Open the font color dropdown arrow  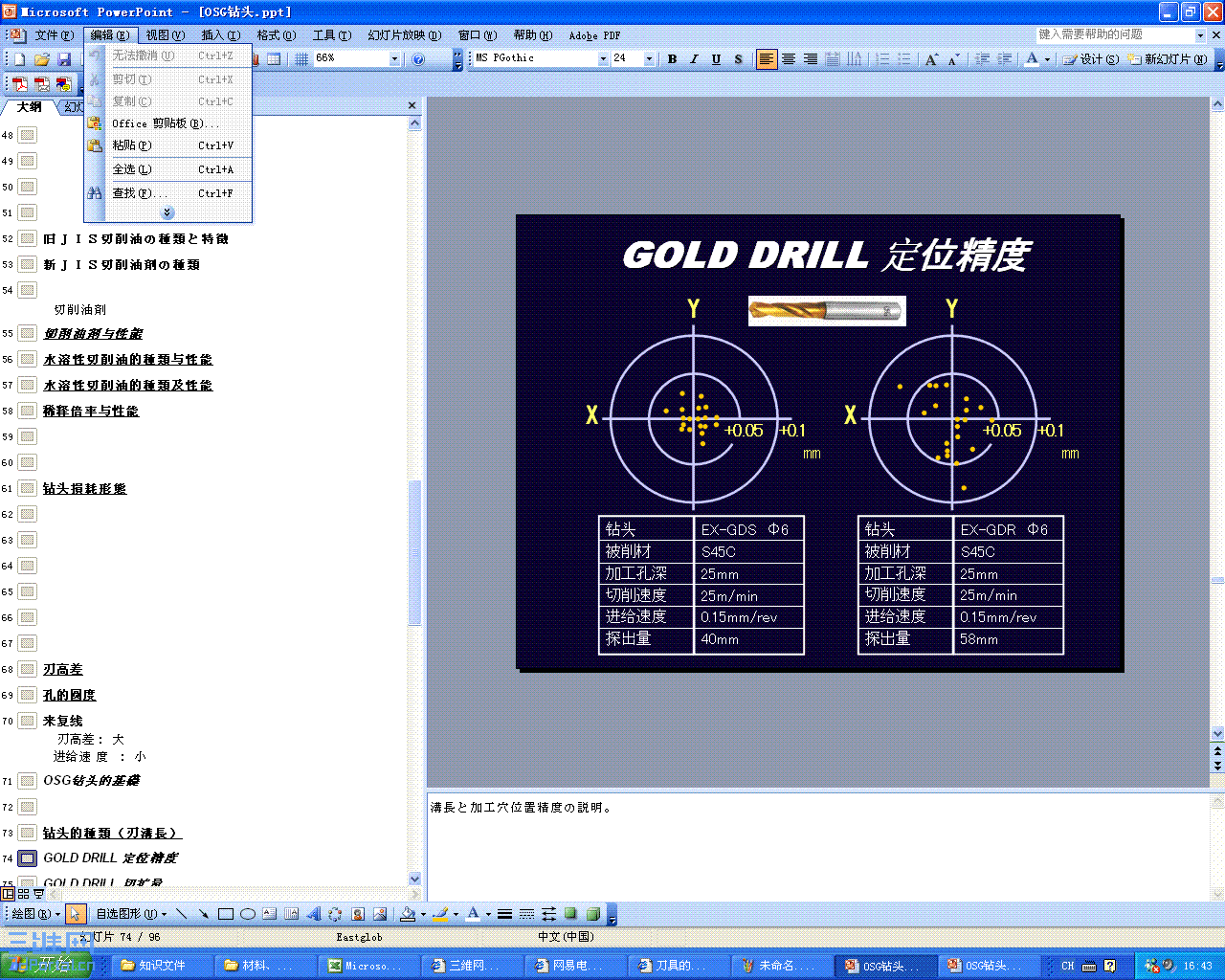point(1047,59)
